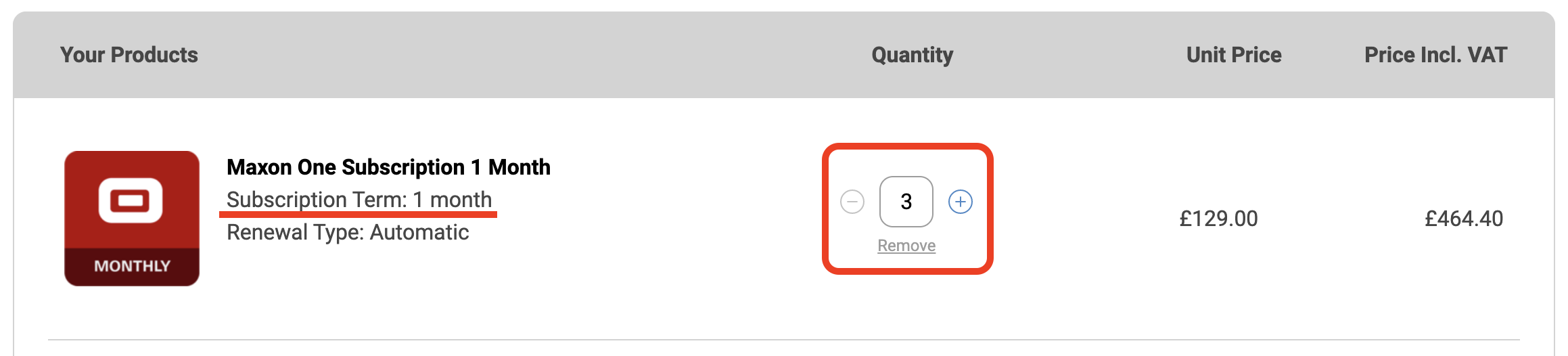The image size is (1568, 356).
Task: Focus the quantity input showing 3
Action: click(906, 202)
